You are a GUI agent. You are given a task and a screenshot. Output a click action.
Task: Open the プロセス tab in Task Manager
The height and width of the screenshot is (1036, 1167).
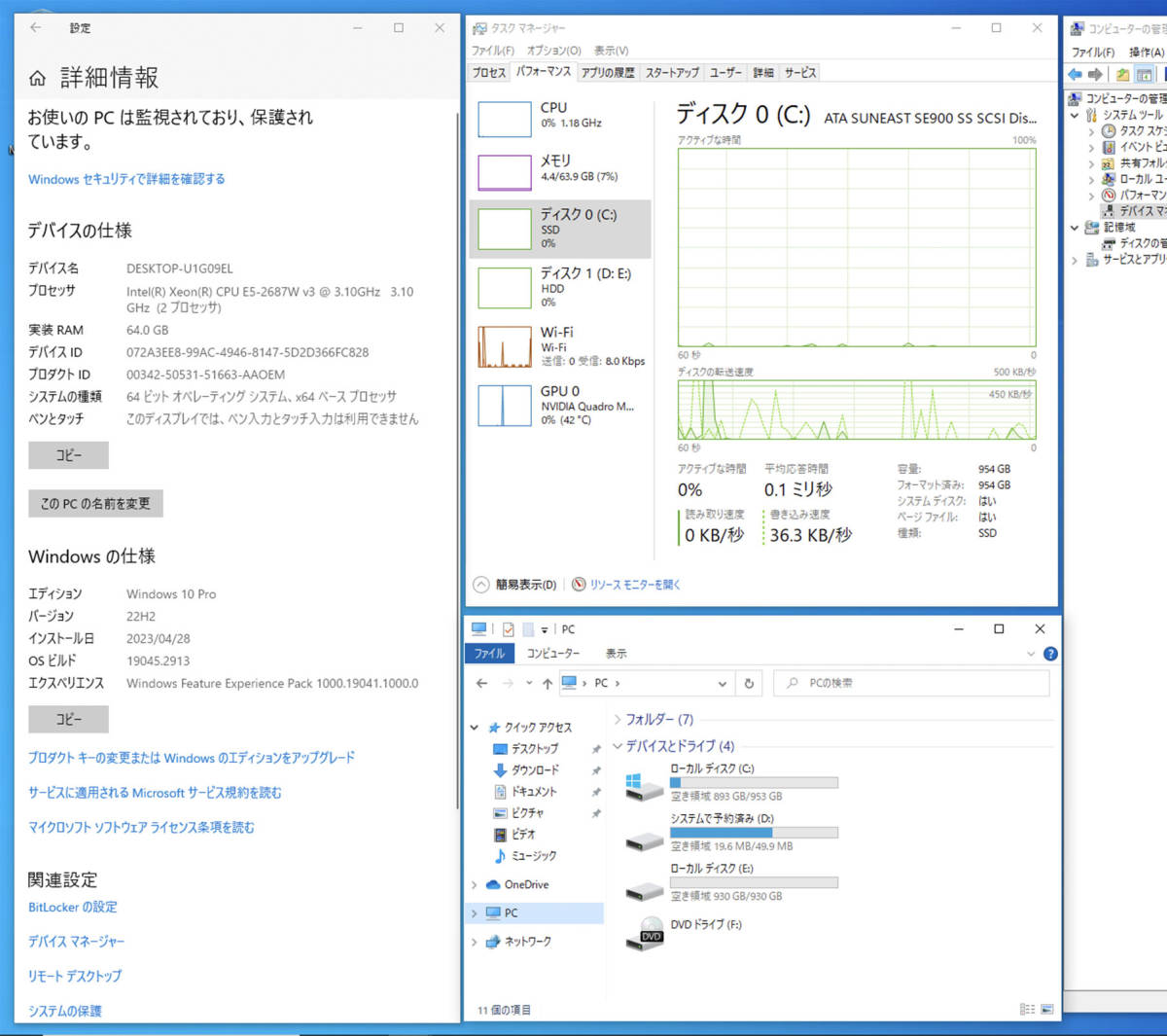[x=489, y=73]
